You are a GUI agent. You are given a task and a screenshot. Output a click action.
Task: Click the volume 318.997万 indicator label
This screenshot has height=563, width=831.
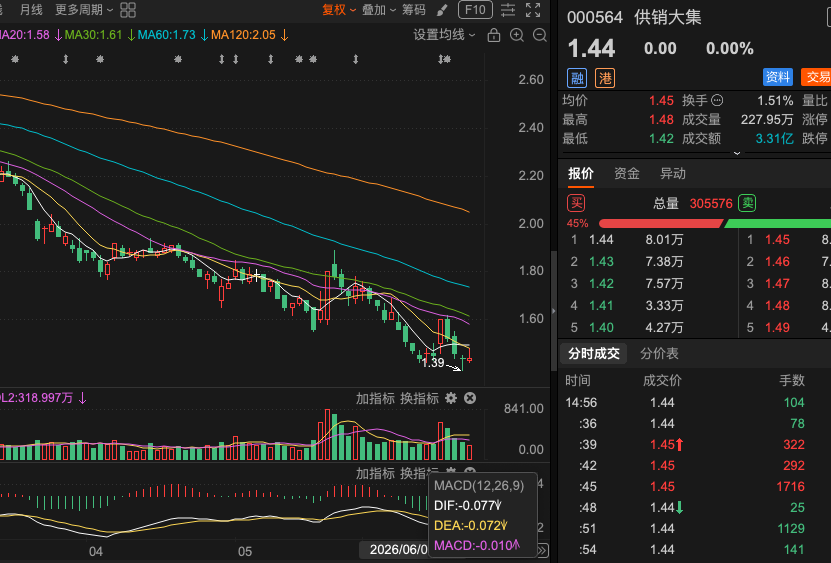click(42, 398)
